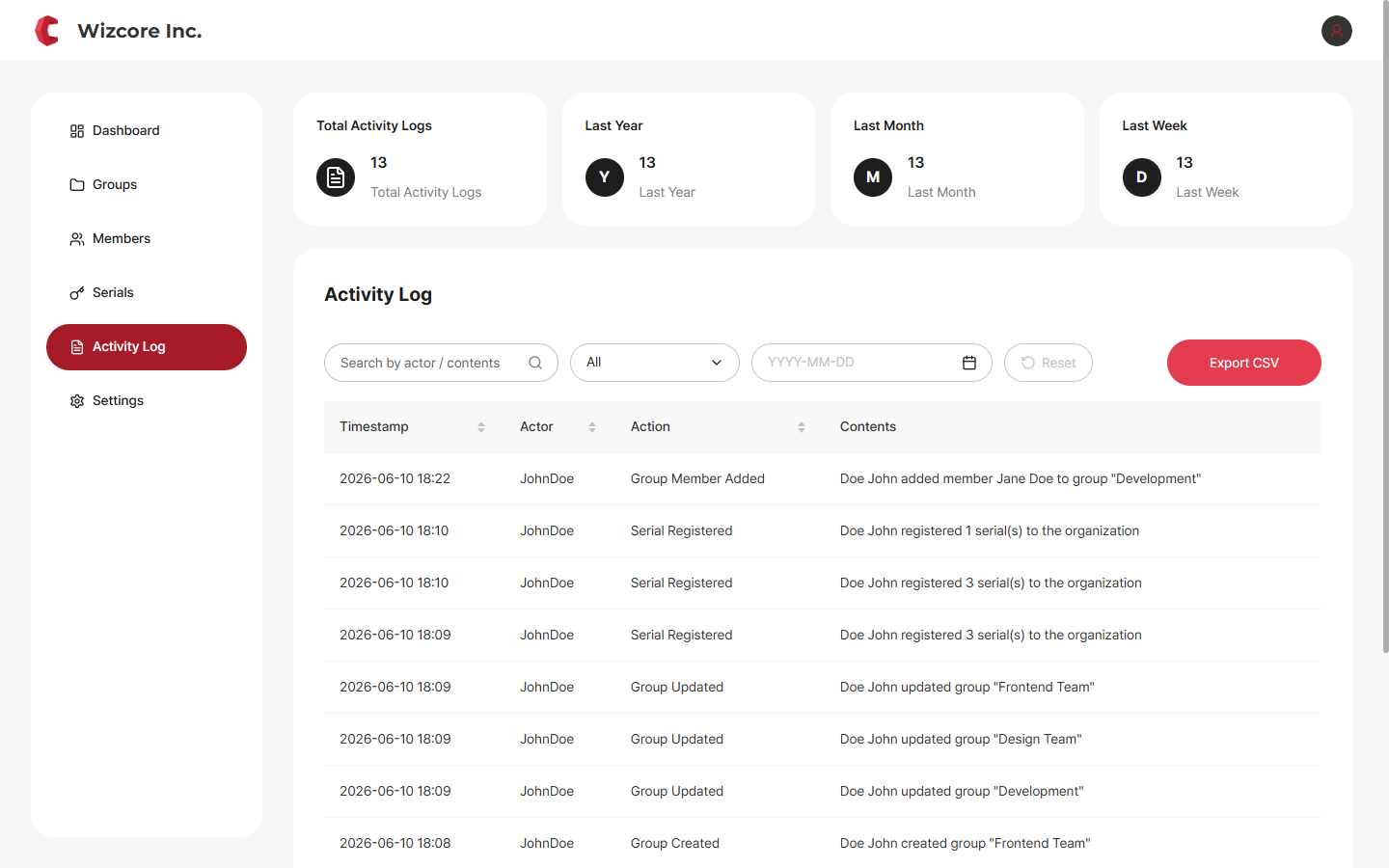Click the Last Year Y badge icon

[605, 177]
